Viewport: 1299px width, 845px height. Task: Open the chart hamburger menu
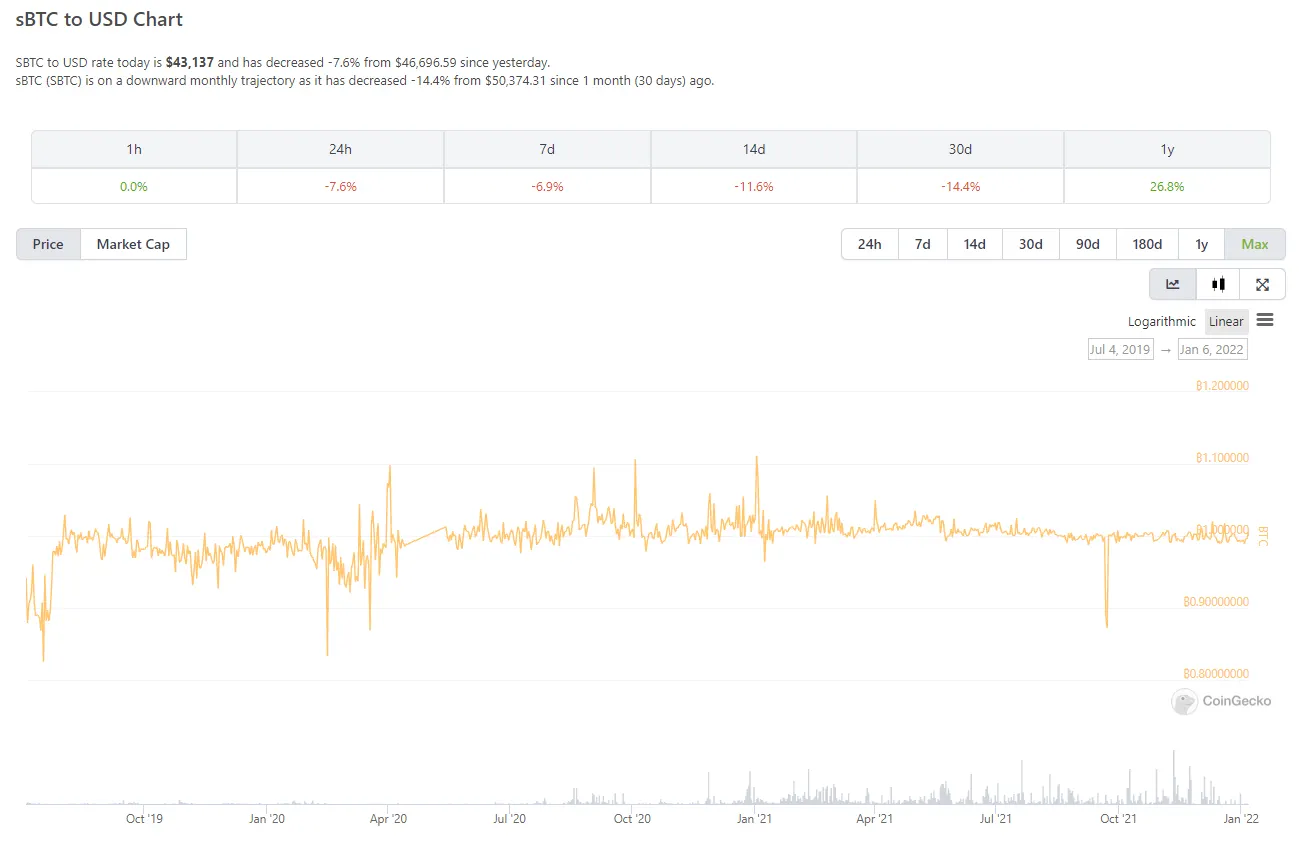click(x=1265, y=320)
